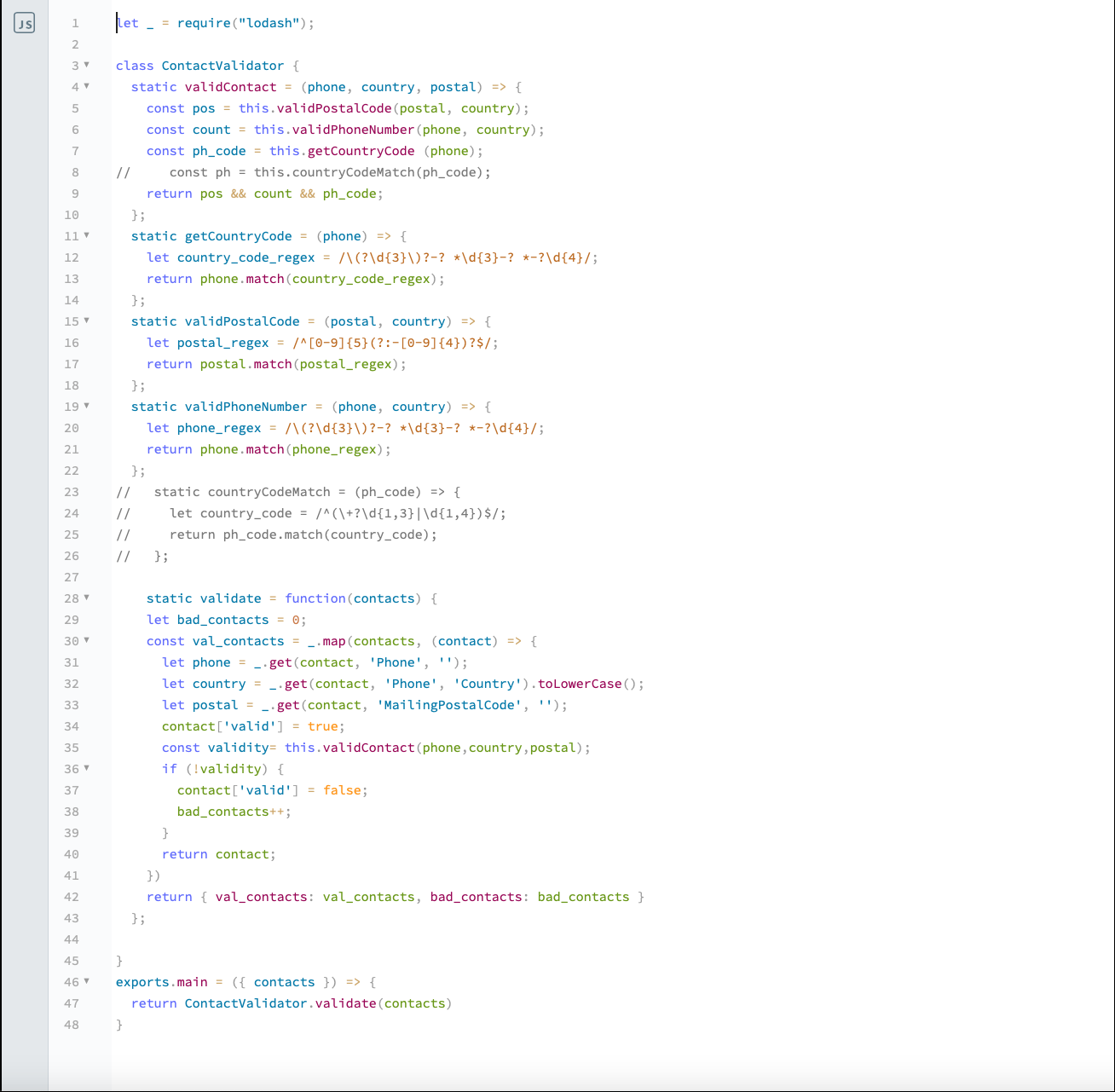Click line number 1 in the gutter
Screen dimensions: 1115x1092
pos(75,23)
